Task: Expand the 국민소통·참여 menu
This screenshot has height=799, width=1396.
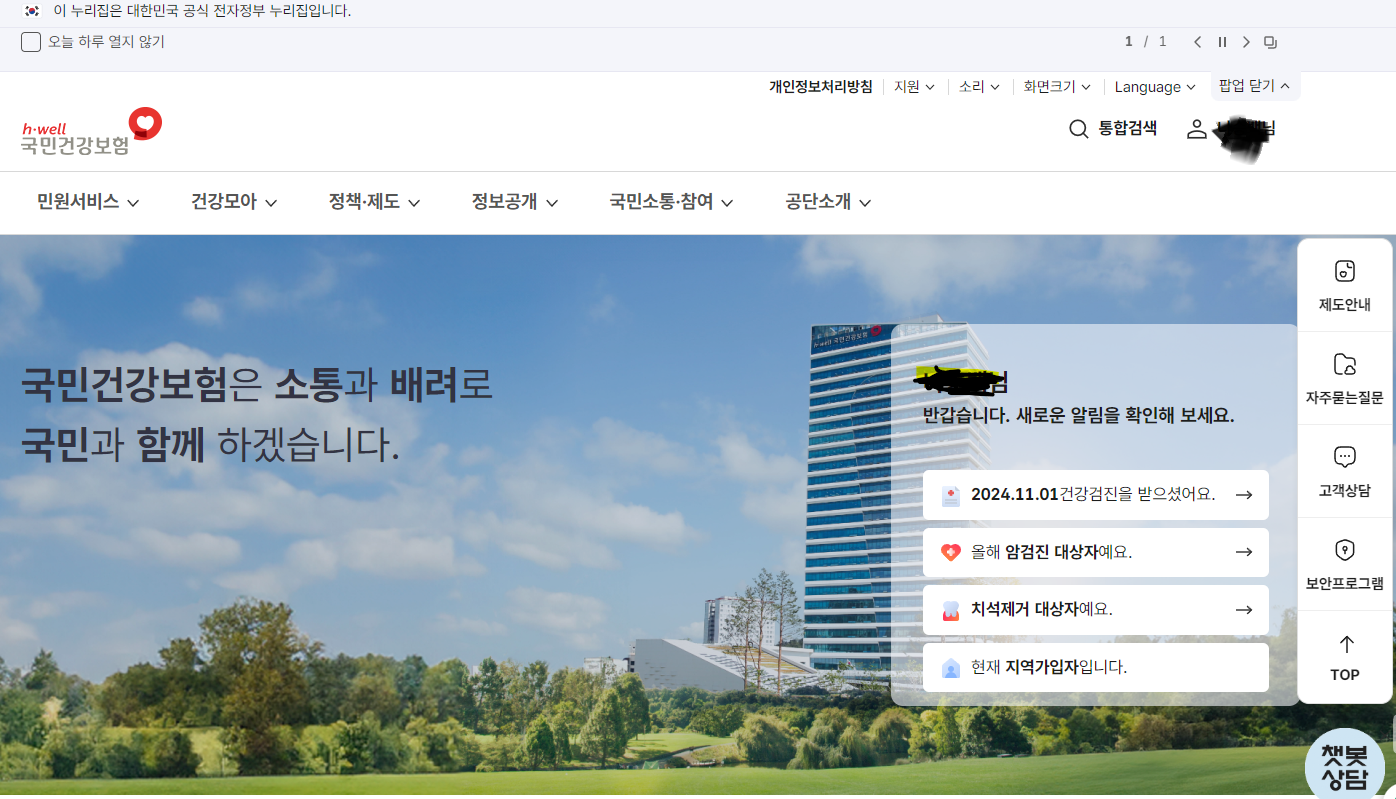Action: [x=671, y=202]
